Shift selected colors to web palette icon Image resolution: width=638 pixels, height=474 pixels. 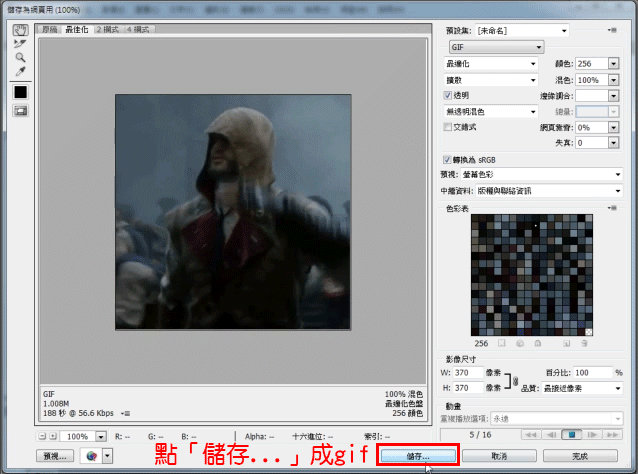pyautogui.click(x=520, y=343)
